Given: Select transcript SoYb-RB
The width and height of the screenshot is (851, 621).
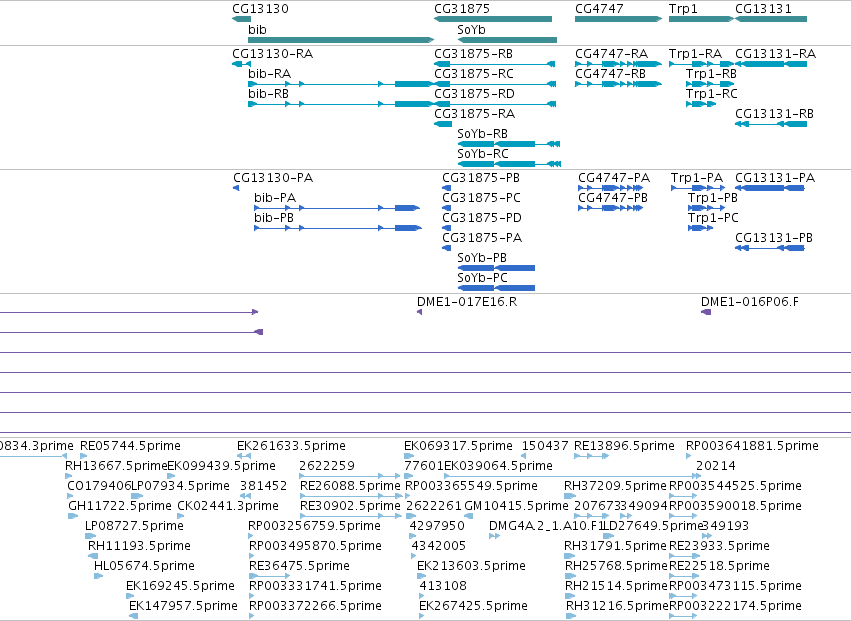Looking at the screenshot, I should tap(509, 144).
